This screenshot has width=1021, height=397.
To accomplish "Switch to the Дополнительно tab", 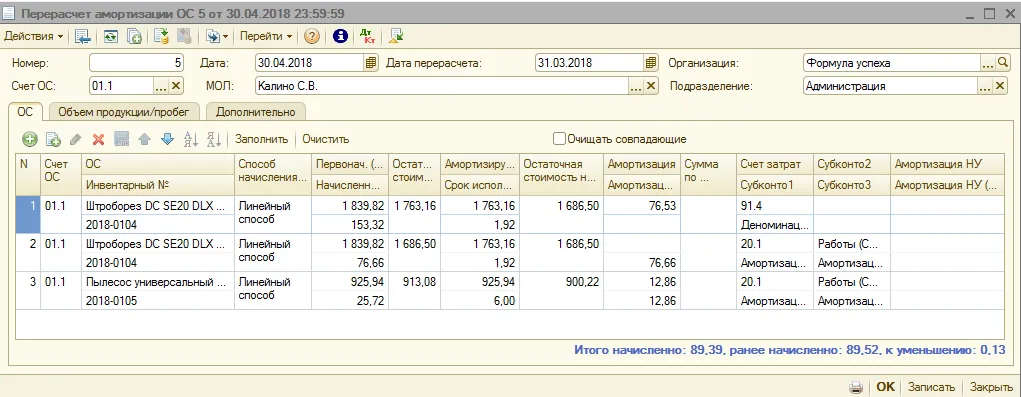I will 255,112.
